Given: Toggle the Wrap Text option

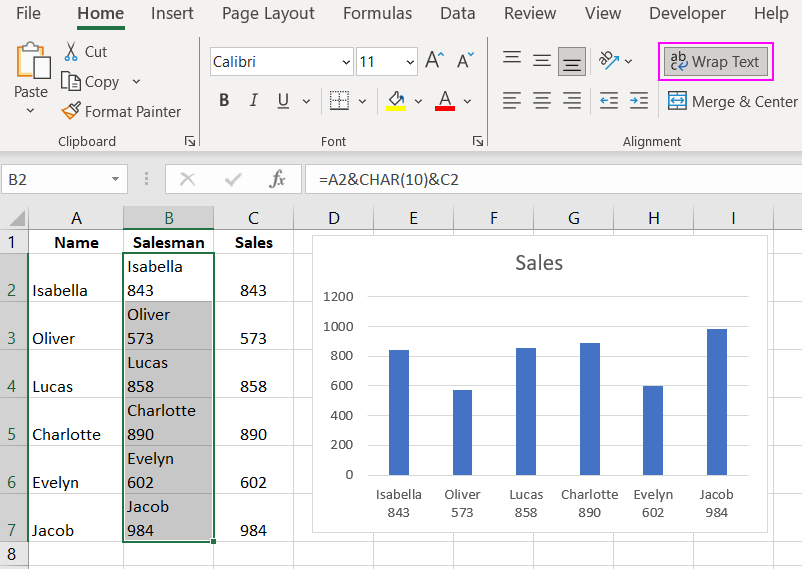Looking at the screenshot, I should pos(715,62).
